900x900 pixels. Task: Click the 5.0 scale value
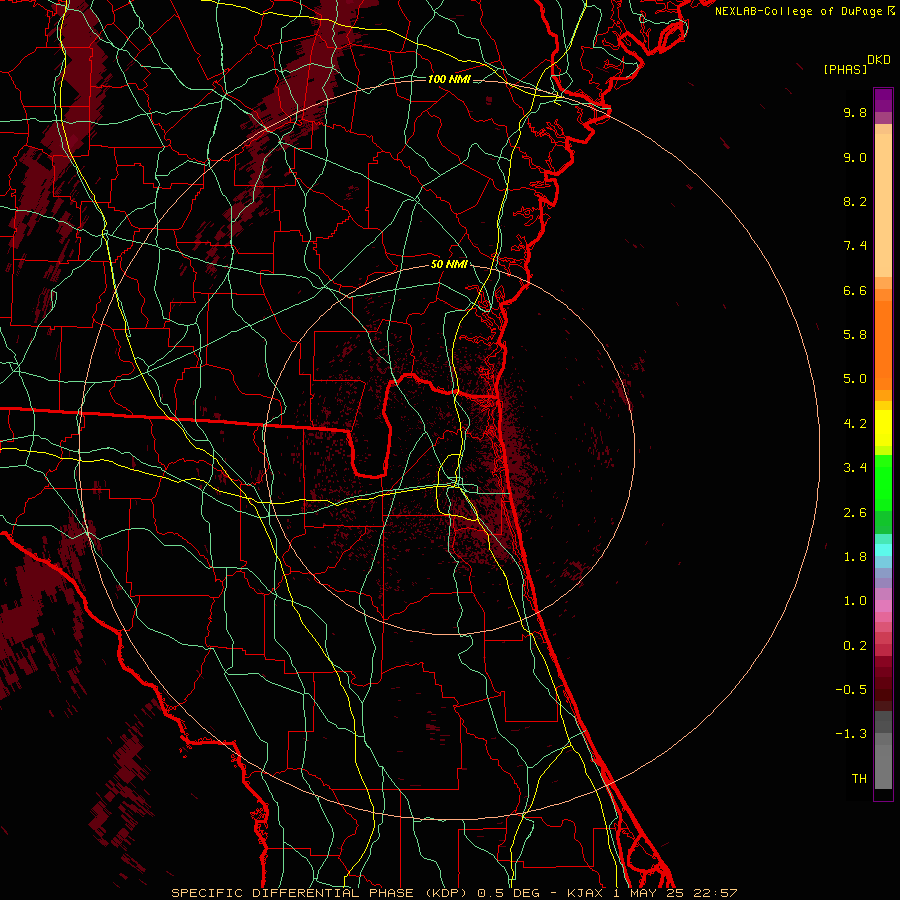[x=855, y=379]
